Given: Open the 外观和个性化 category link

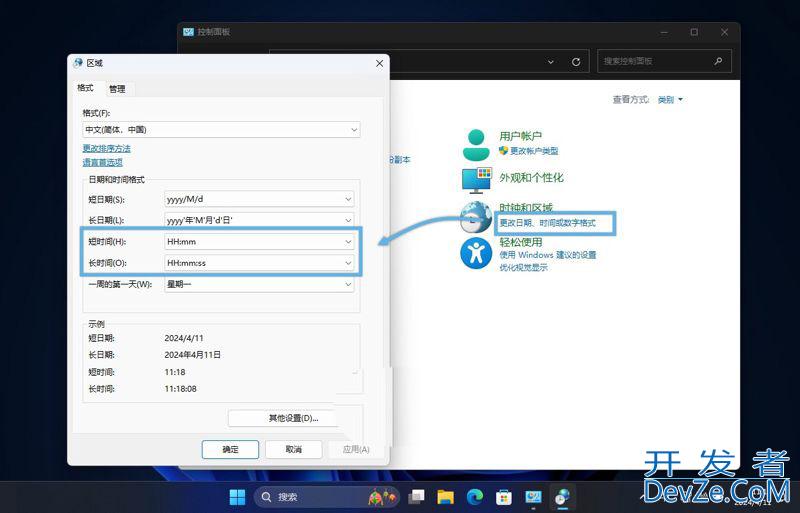Looking at the screenshot, I should point(531,178).
